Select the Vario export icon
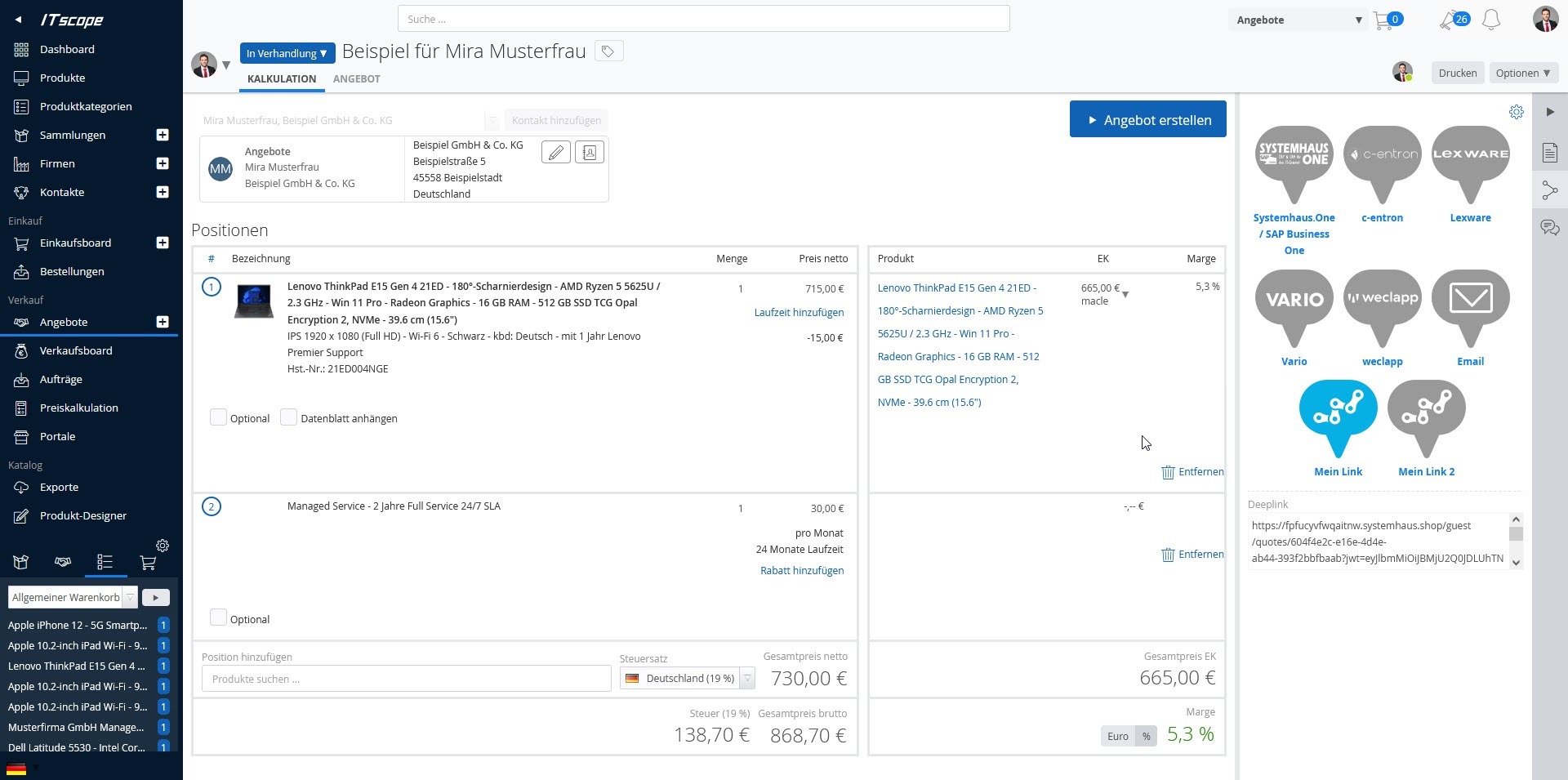 click(1294, 307)
